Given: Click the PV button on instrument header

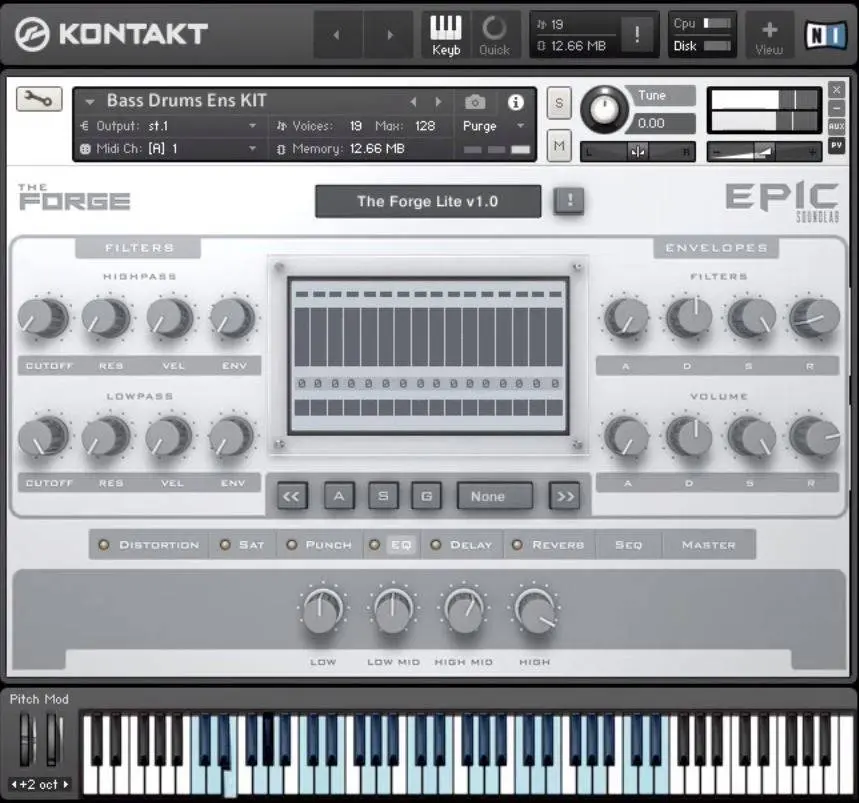Looking at the screenshot, I should (836, 145).
